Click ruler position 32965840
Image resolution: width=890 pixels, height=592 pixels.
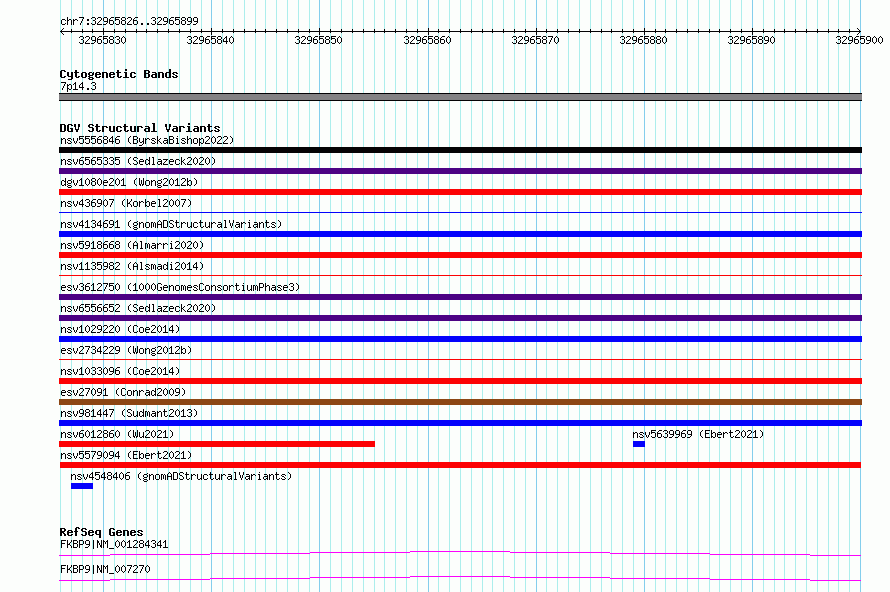pos(211,40)
